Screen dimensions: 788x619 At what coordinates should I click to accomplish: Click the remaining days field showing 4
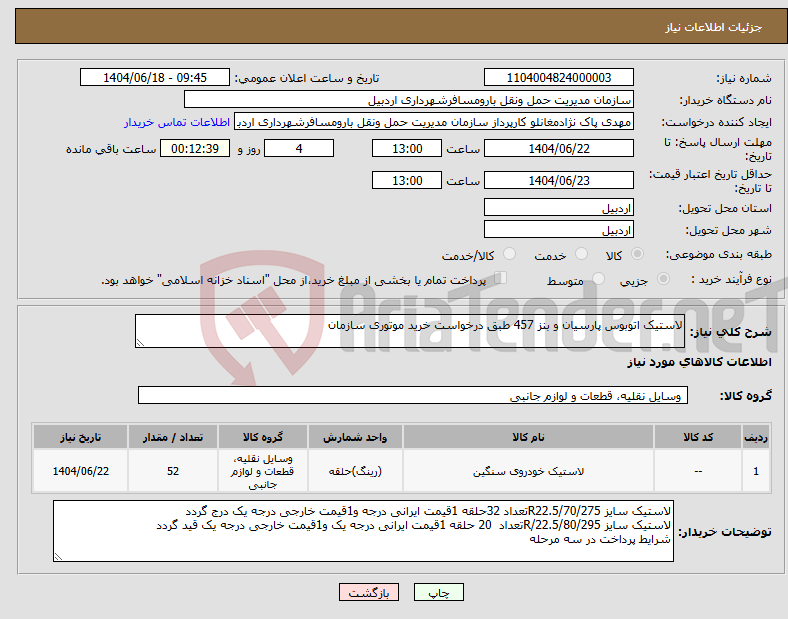299,148
